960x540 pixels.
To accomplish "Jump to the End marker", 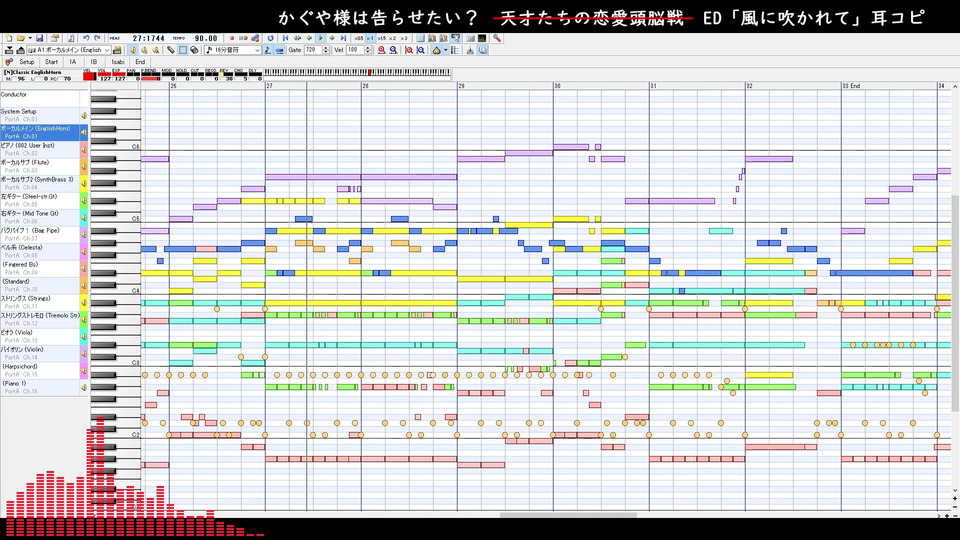I will [x=140, y=62].
